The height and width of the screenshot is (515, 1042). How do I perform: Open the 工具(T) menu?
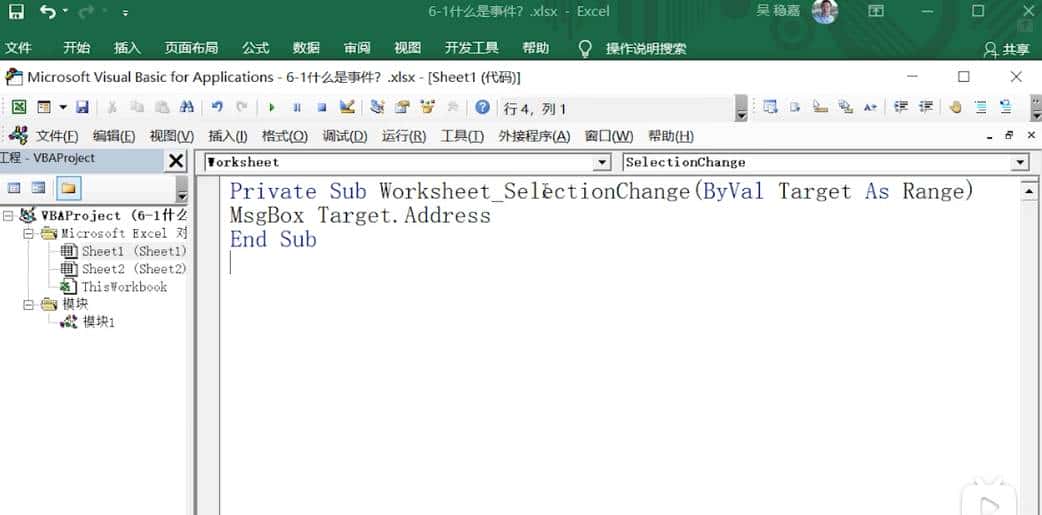coord(462,136)
